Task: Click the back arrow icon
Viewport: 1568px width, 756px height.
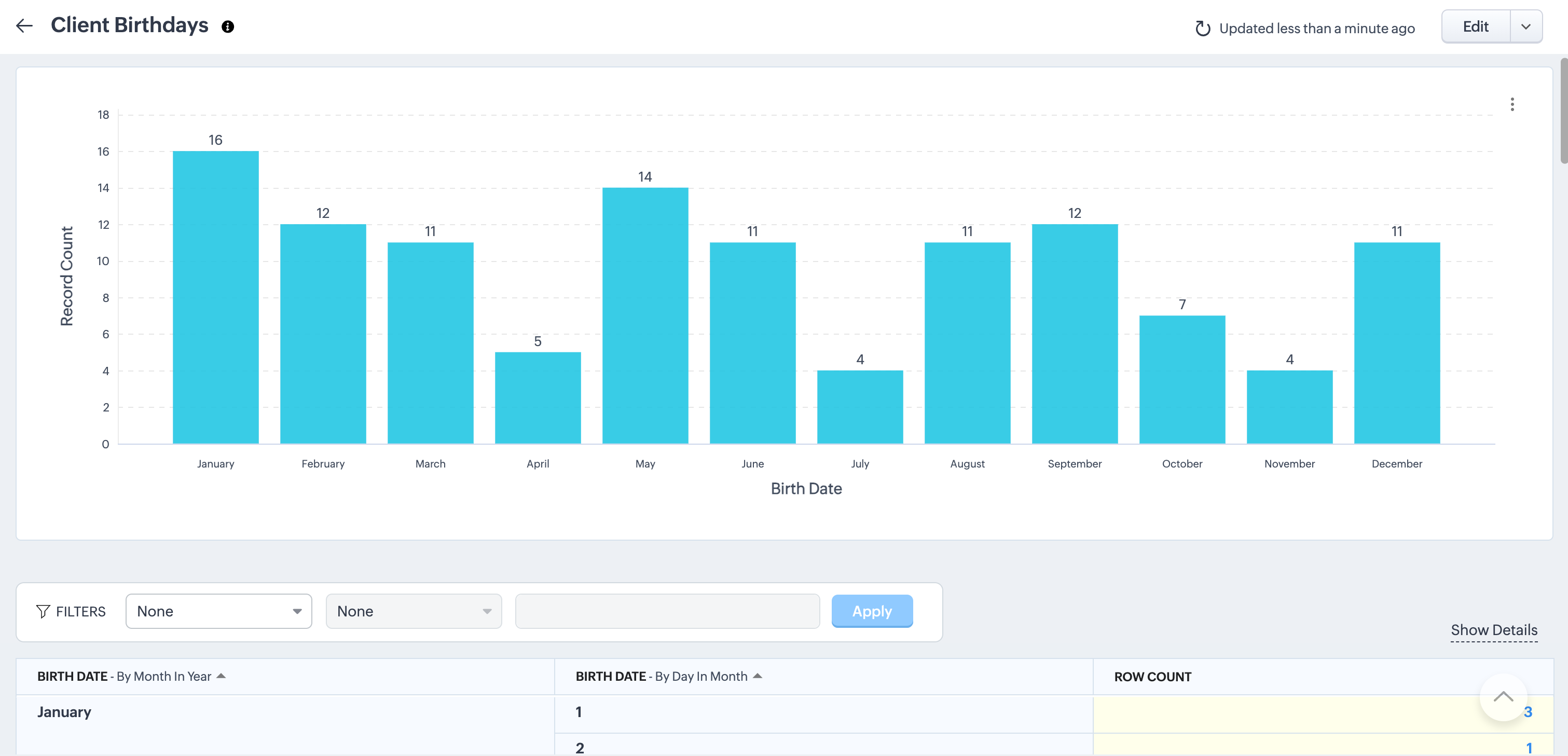Action: point(24,25)
